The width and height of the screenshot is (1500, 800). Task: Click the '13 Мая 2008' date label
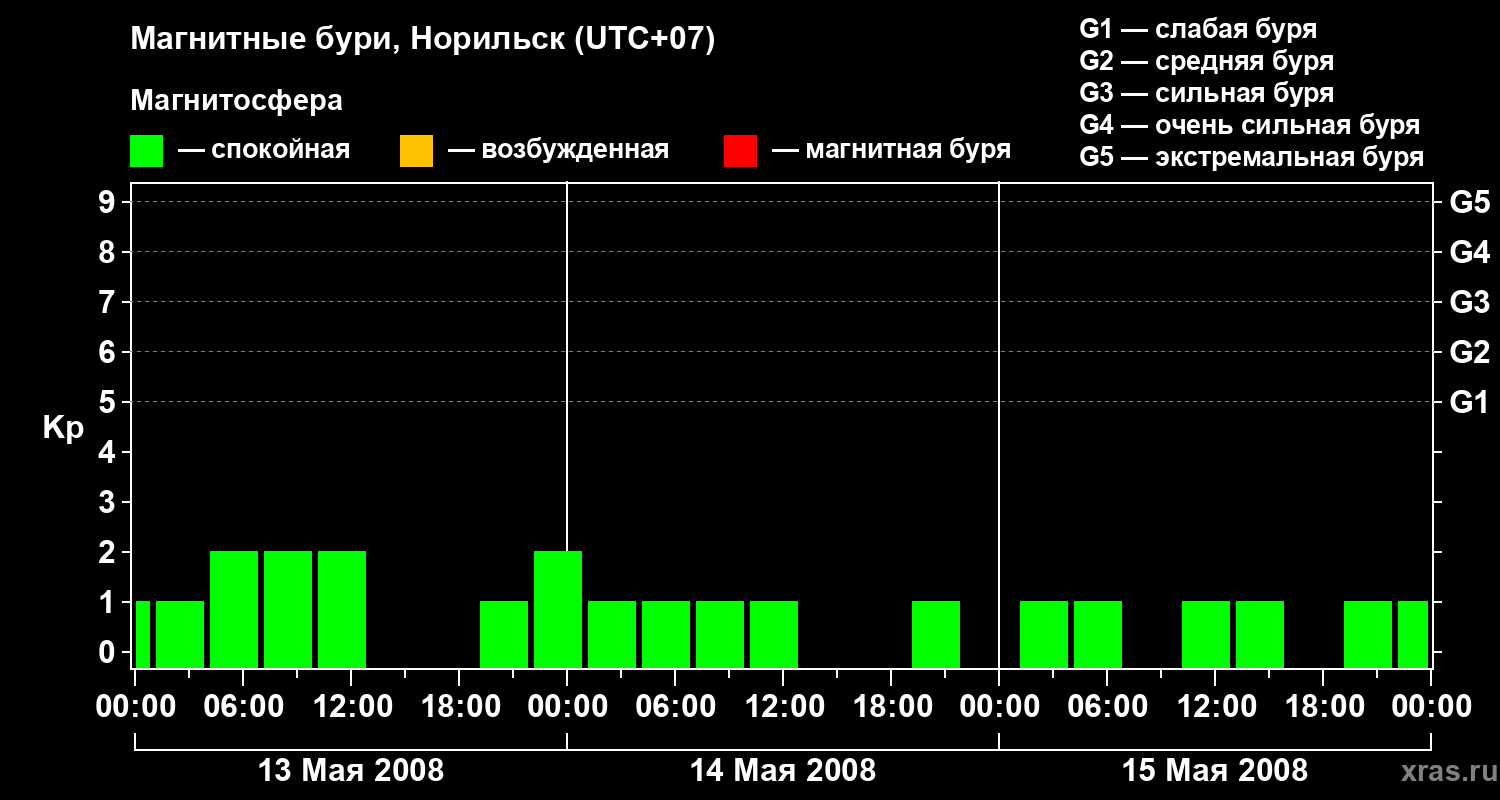tap(351, 771)
